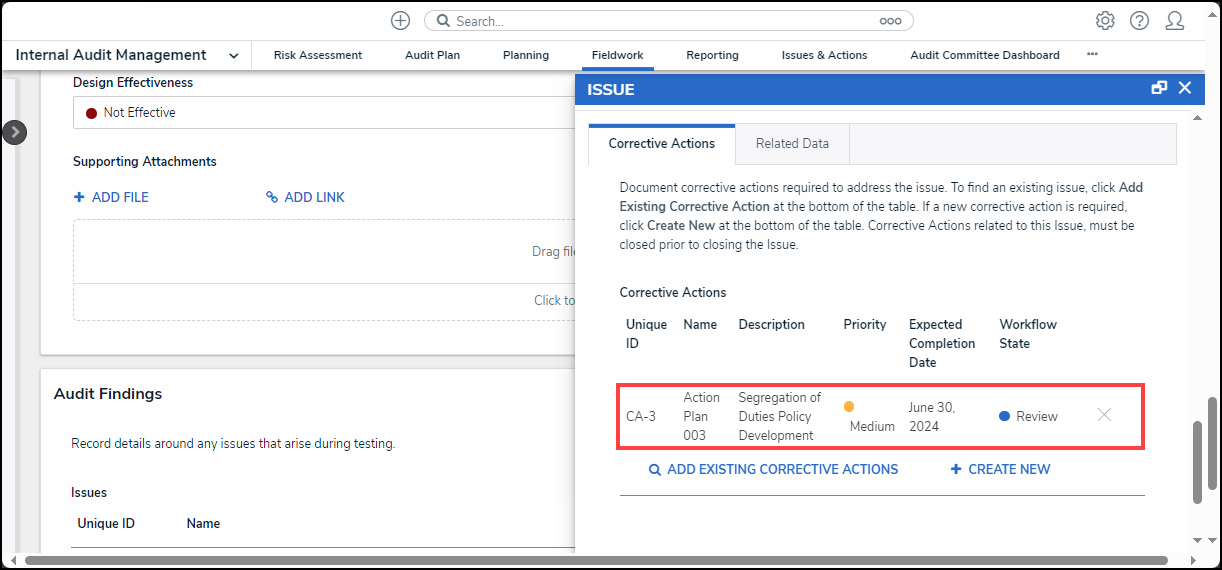Click the search options dots icon

[x=890, y=21]
